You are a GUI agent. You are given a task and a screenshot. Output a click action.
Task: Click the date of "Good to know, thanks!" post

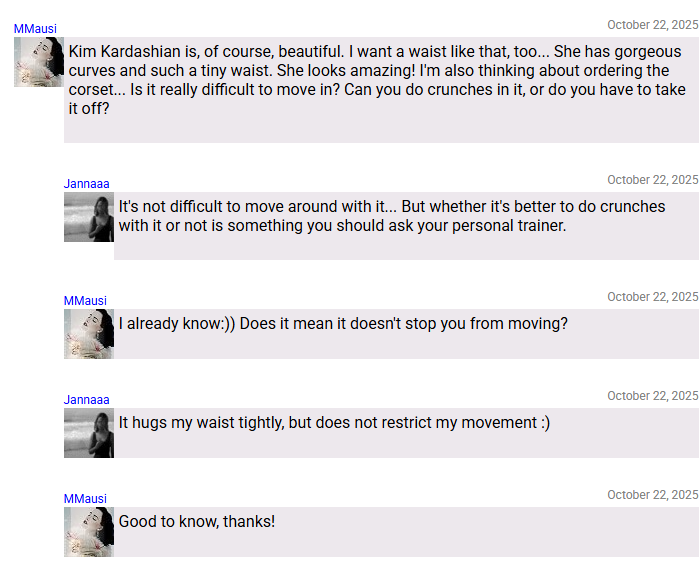[652, 495]
